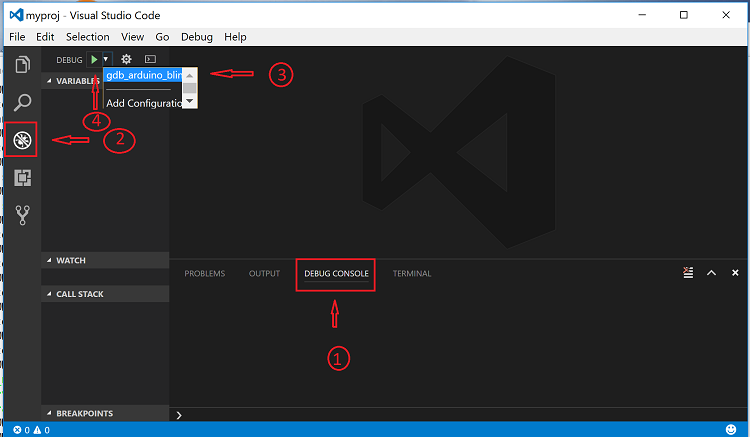Send feedback via the smiley status bar icon
The height and width of the screenshot is (437, 750).
[x=731, y=429]
